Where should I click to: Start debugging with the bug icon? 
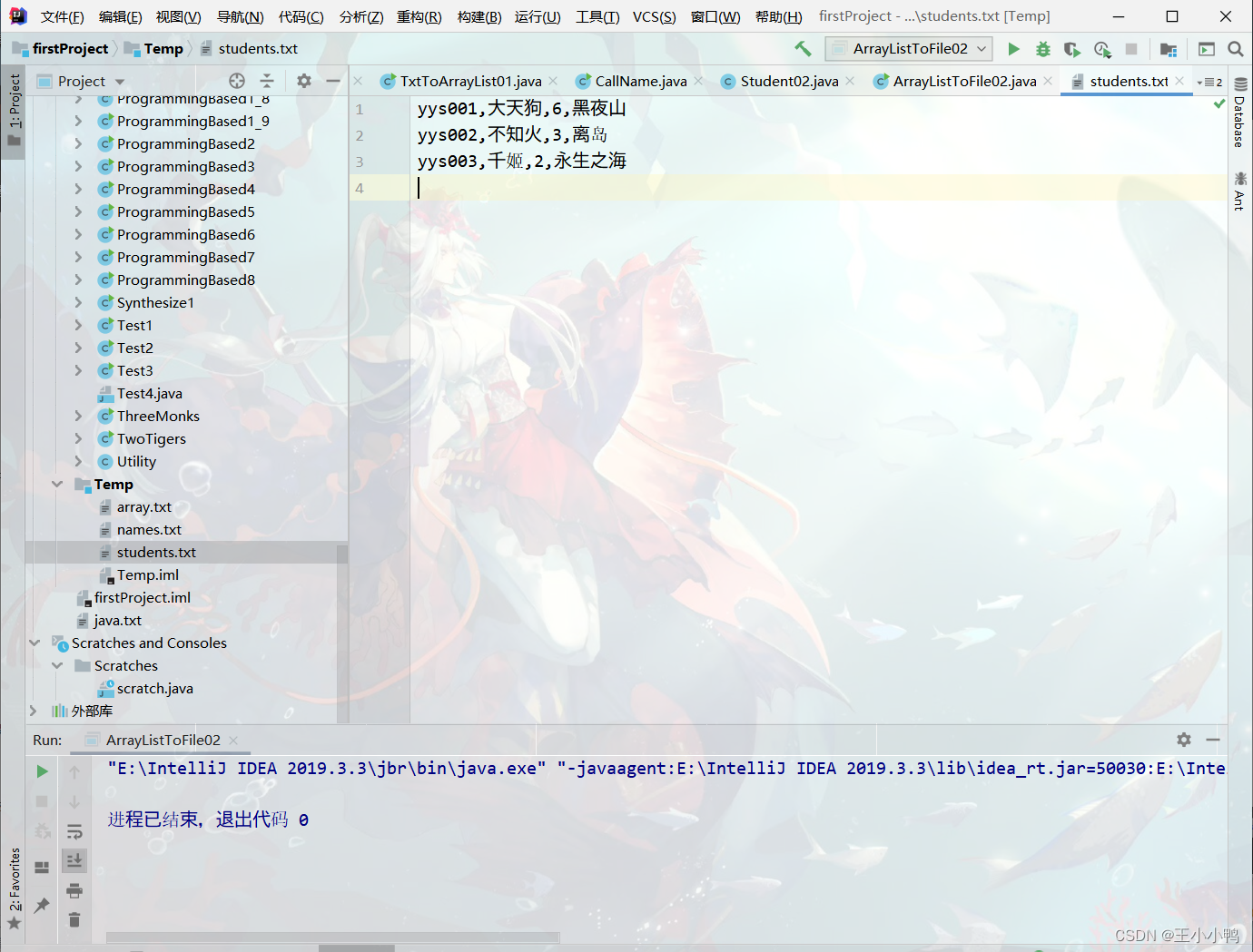(1043, 49)
